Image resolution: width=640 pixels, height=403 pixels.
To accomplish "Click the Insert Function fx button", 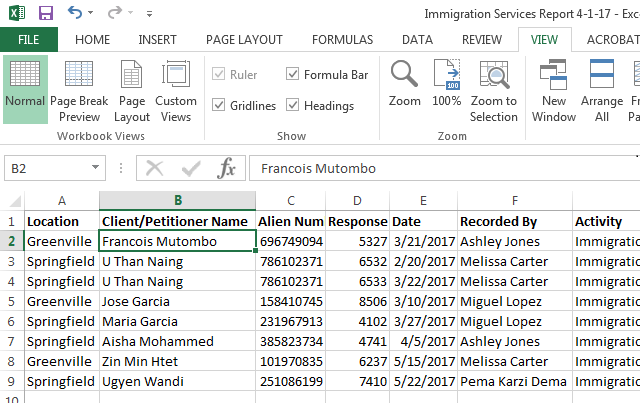I will pos(227,169).
